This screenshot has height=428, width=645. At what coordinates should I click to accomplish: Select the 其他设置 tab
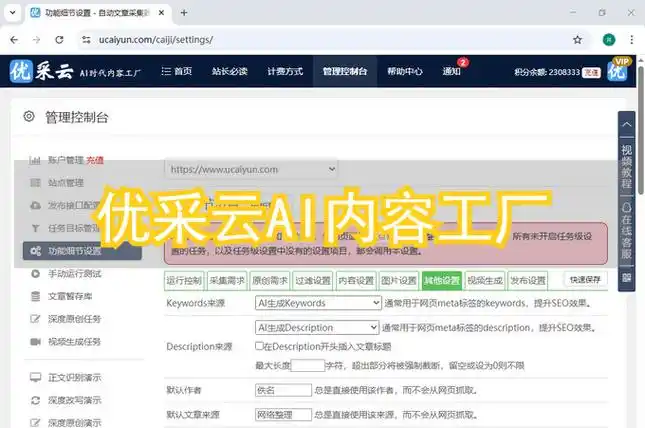pos(442,281)
